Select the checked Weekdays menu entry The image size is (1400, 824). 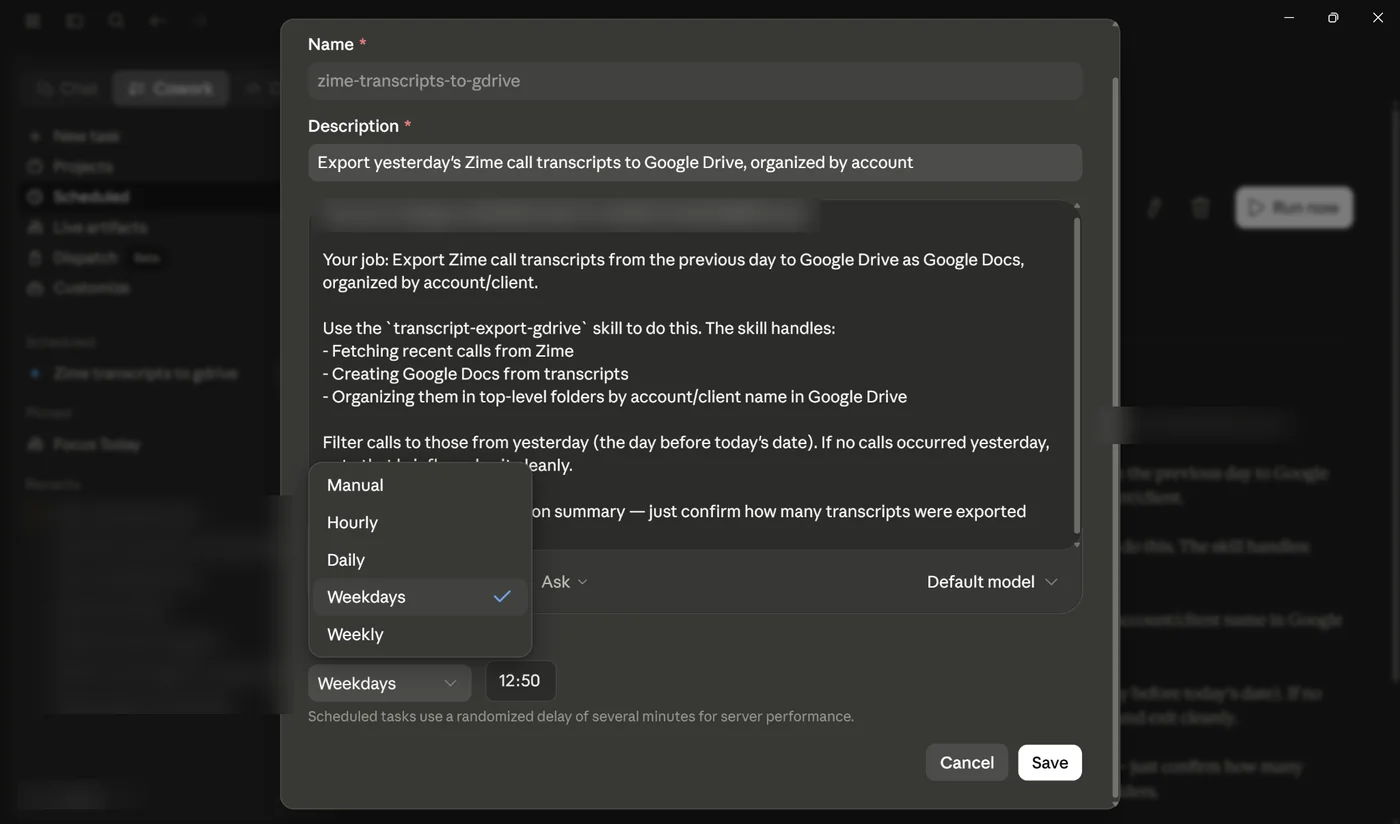[420, 597]
